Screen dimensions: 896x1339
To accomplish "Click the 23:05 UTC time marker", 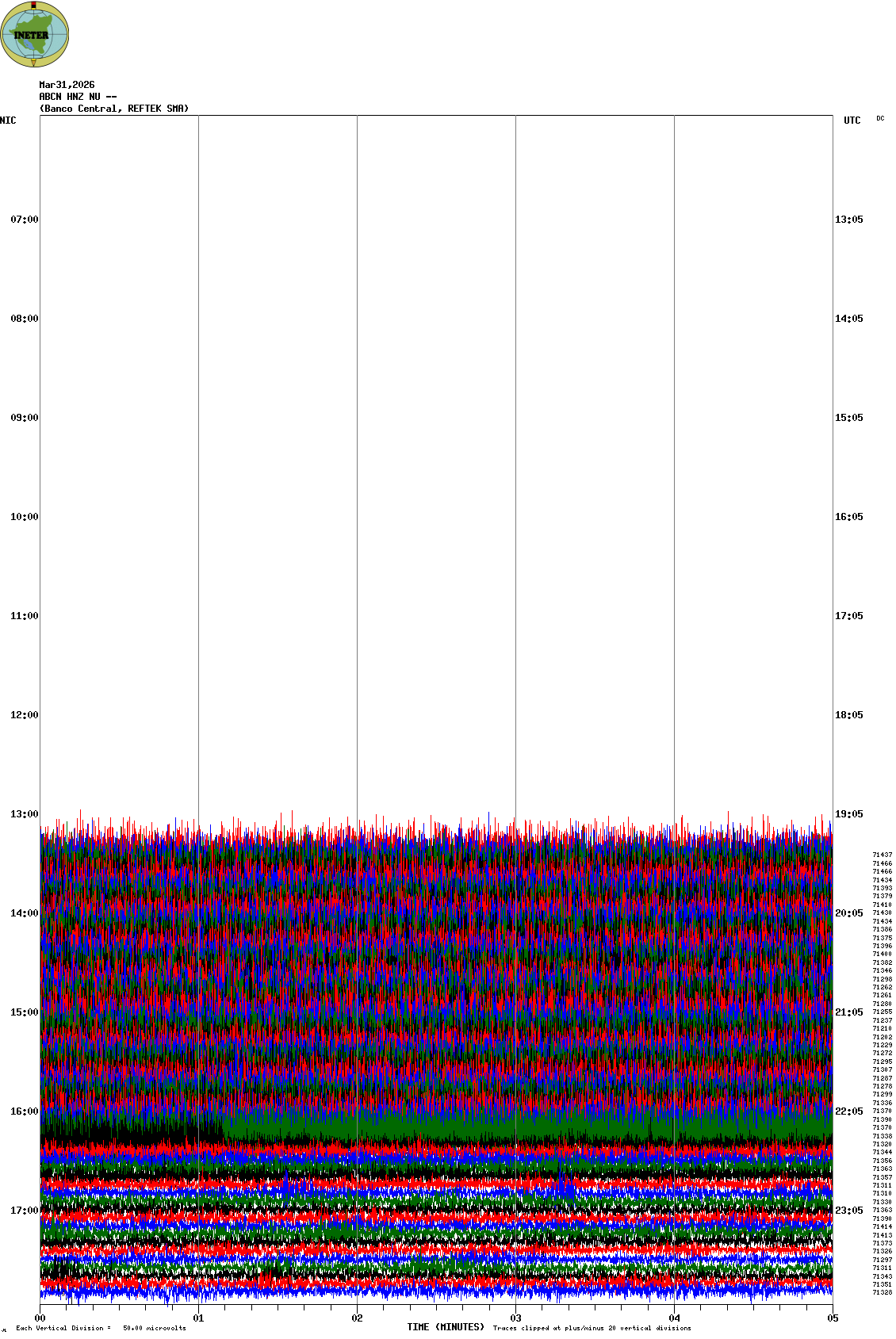I will [x=848, y=1211].
